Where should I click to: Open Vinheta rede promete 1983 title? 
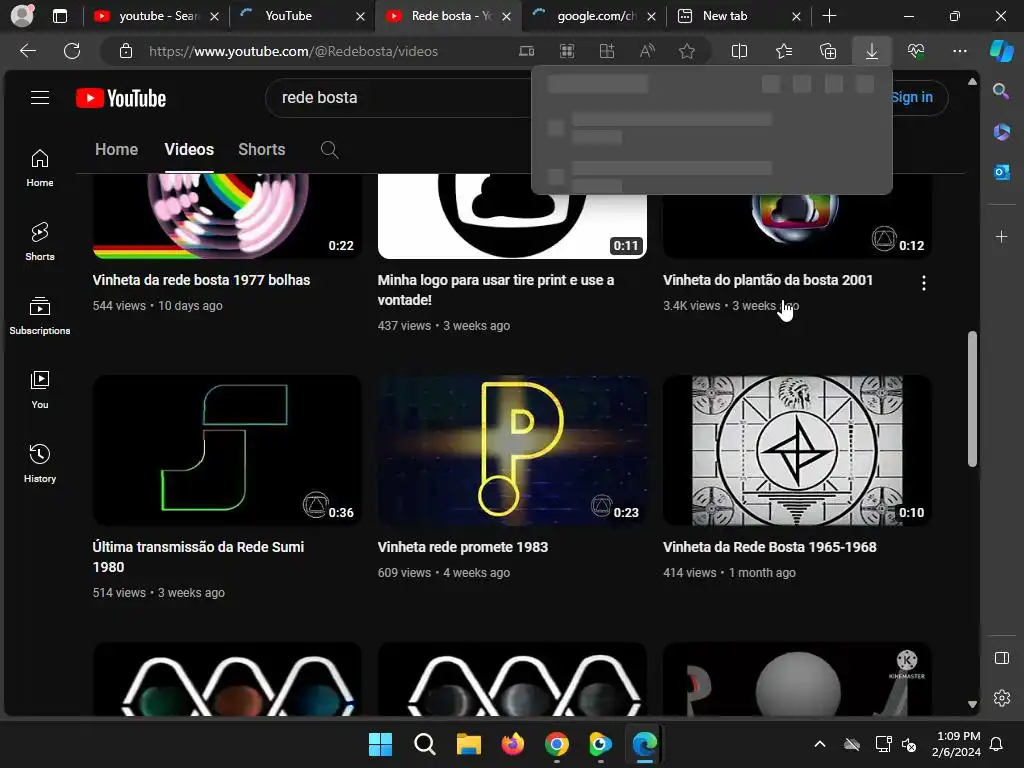[463, 547]
